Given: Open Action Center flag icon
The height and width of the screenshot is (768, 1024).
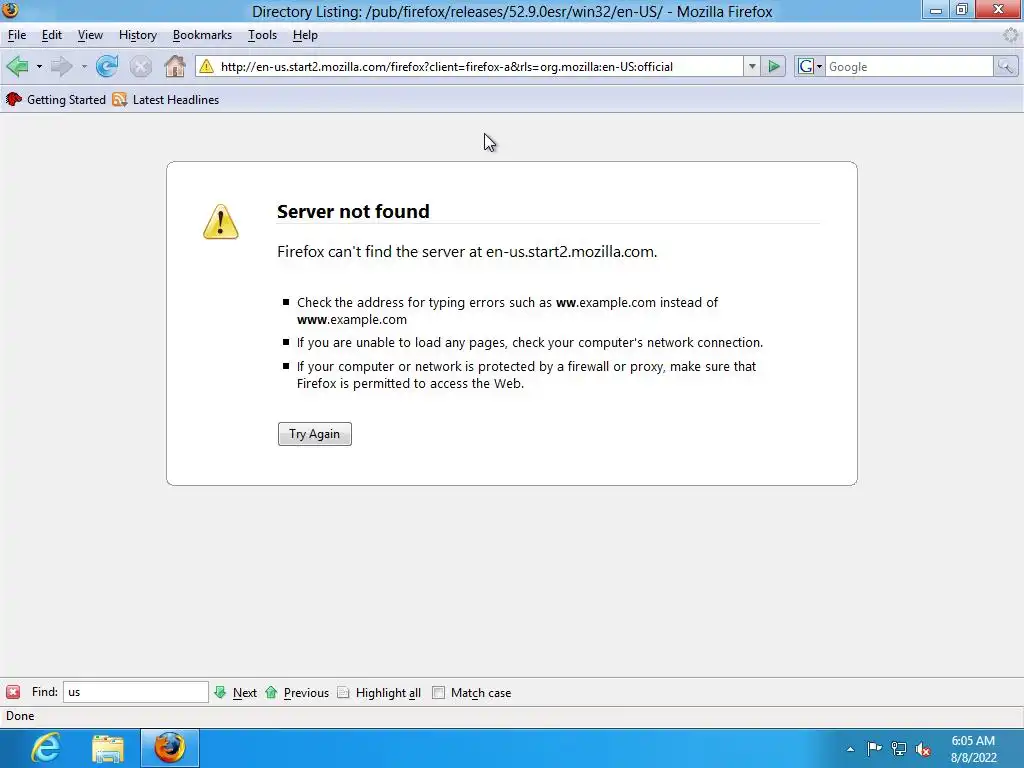Looking at the screenshot, I should [x=874, y=749].
